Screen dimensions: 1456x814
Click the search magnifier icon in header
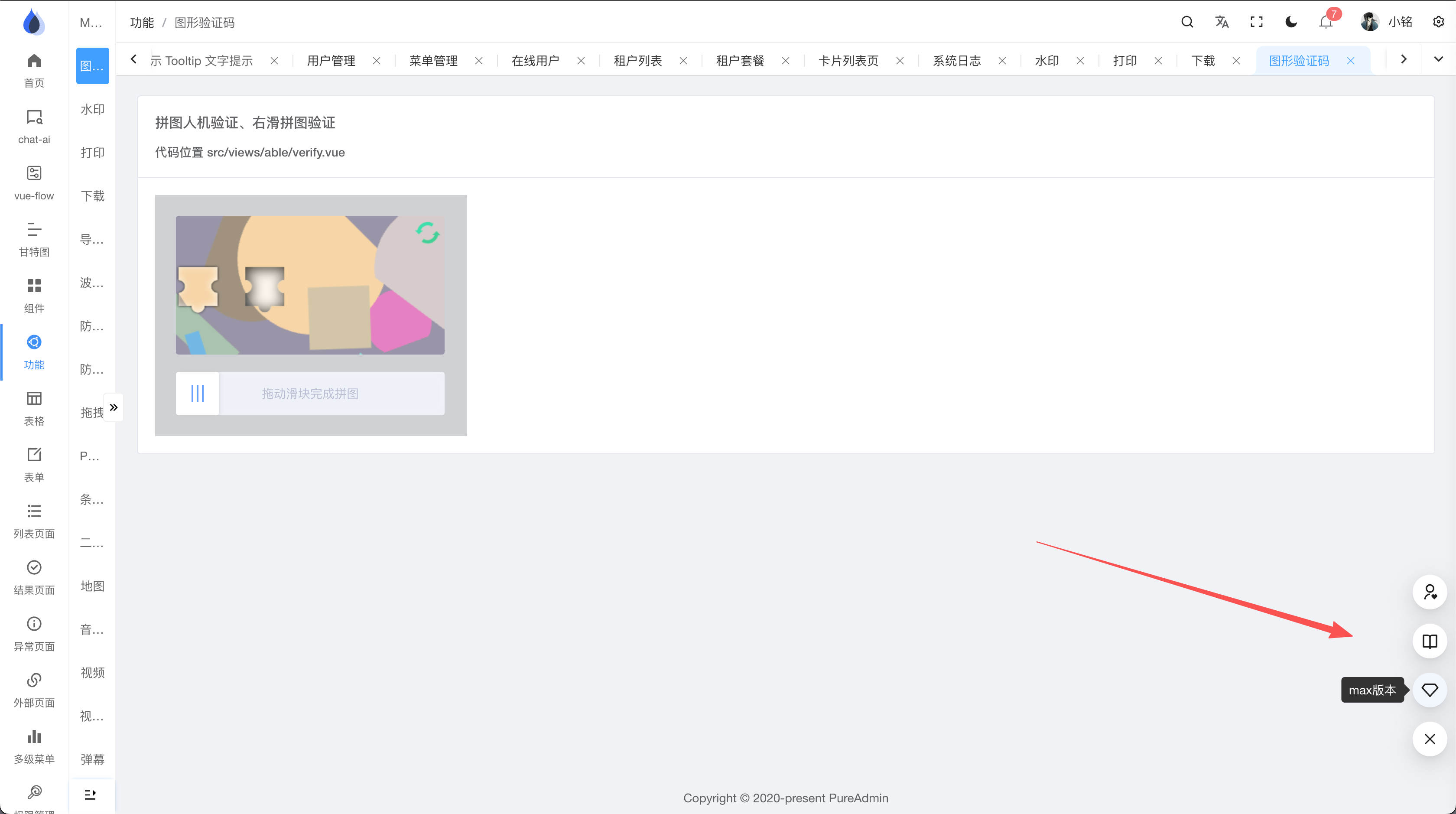pyautogui.click(x=1187, y=22)
